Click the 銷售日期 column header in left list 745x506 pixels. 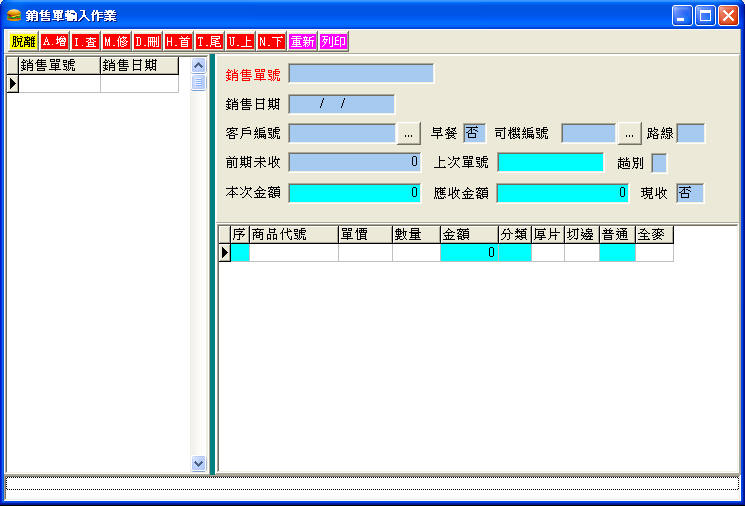point(140,66)
